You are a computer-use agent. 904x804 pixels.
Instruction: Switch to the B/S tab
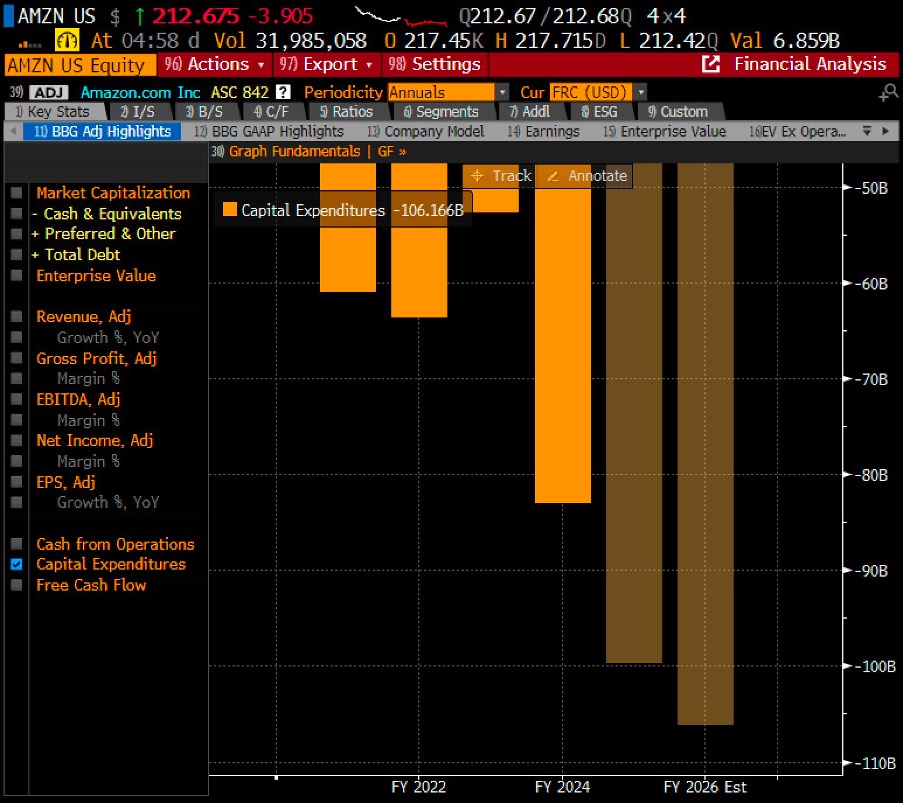204,112
